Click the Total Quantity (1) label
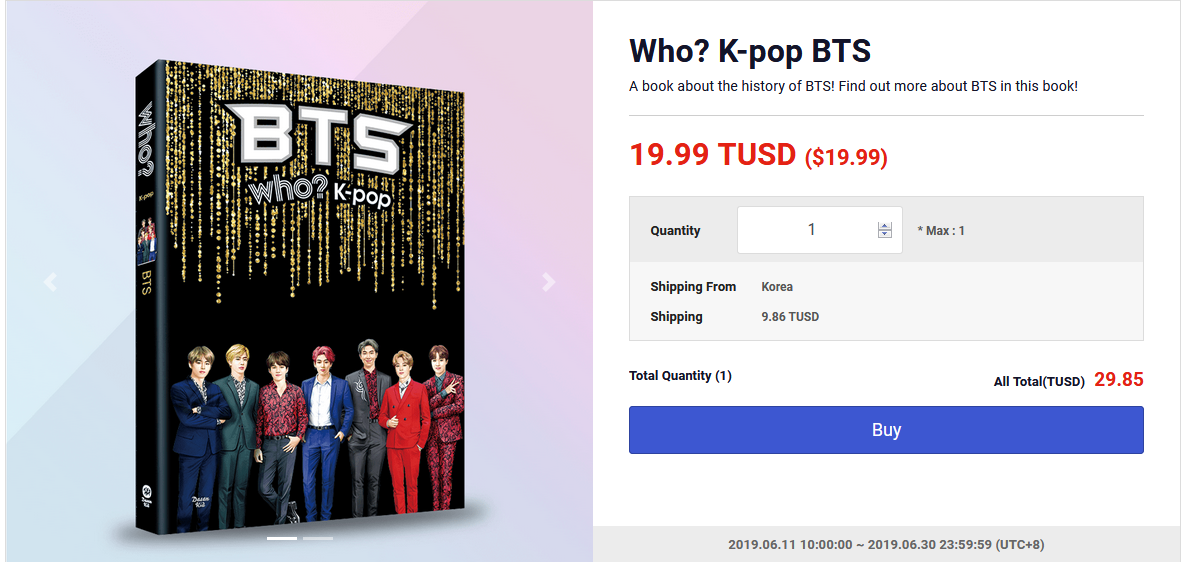The width and height of the screenshot is (1186, 562). (x=680, y=376)
